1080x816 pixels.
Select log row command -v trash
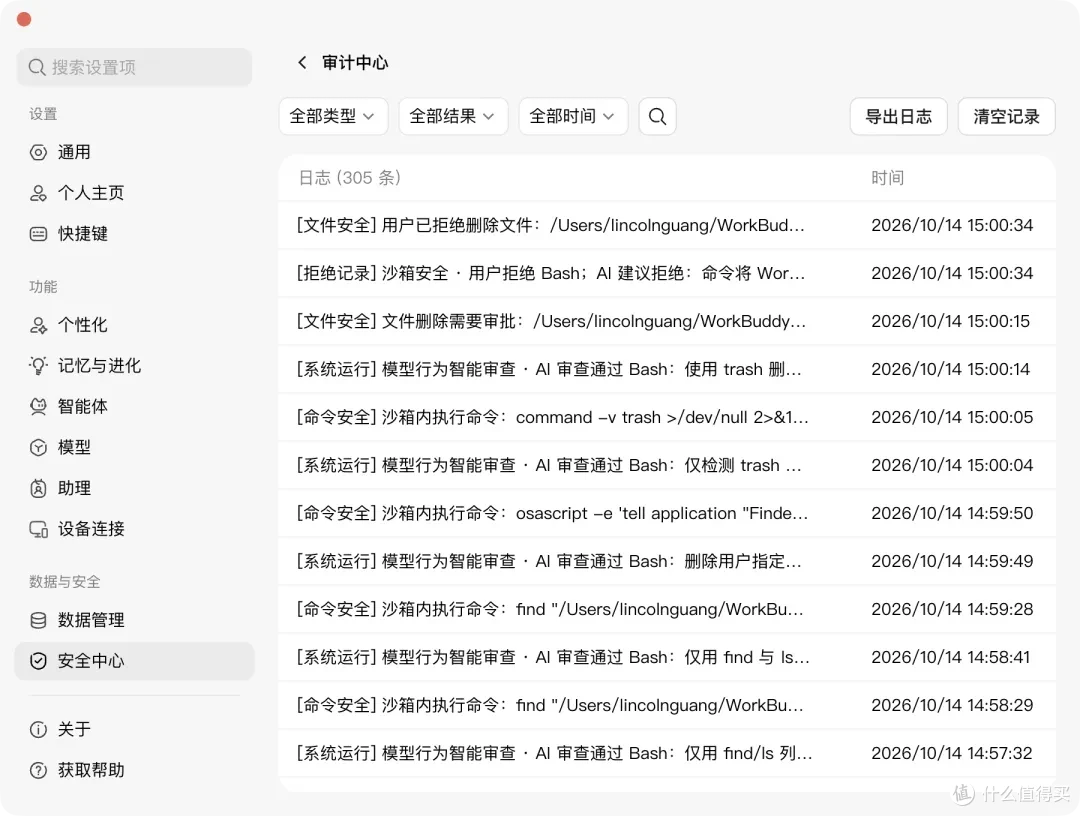click(667, 417)
